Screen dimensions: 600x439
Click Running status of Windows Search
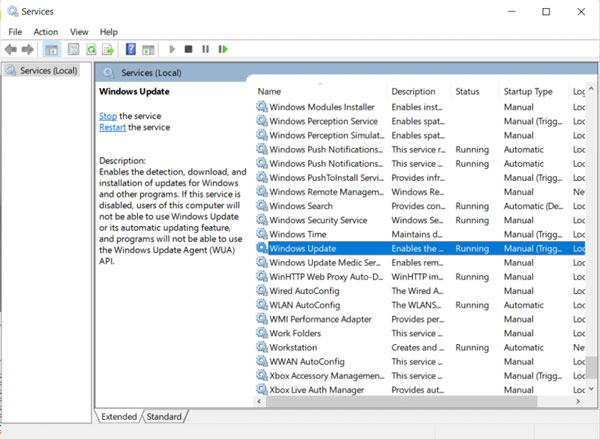(472, 206)
